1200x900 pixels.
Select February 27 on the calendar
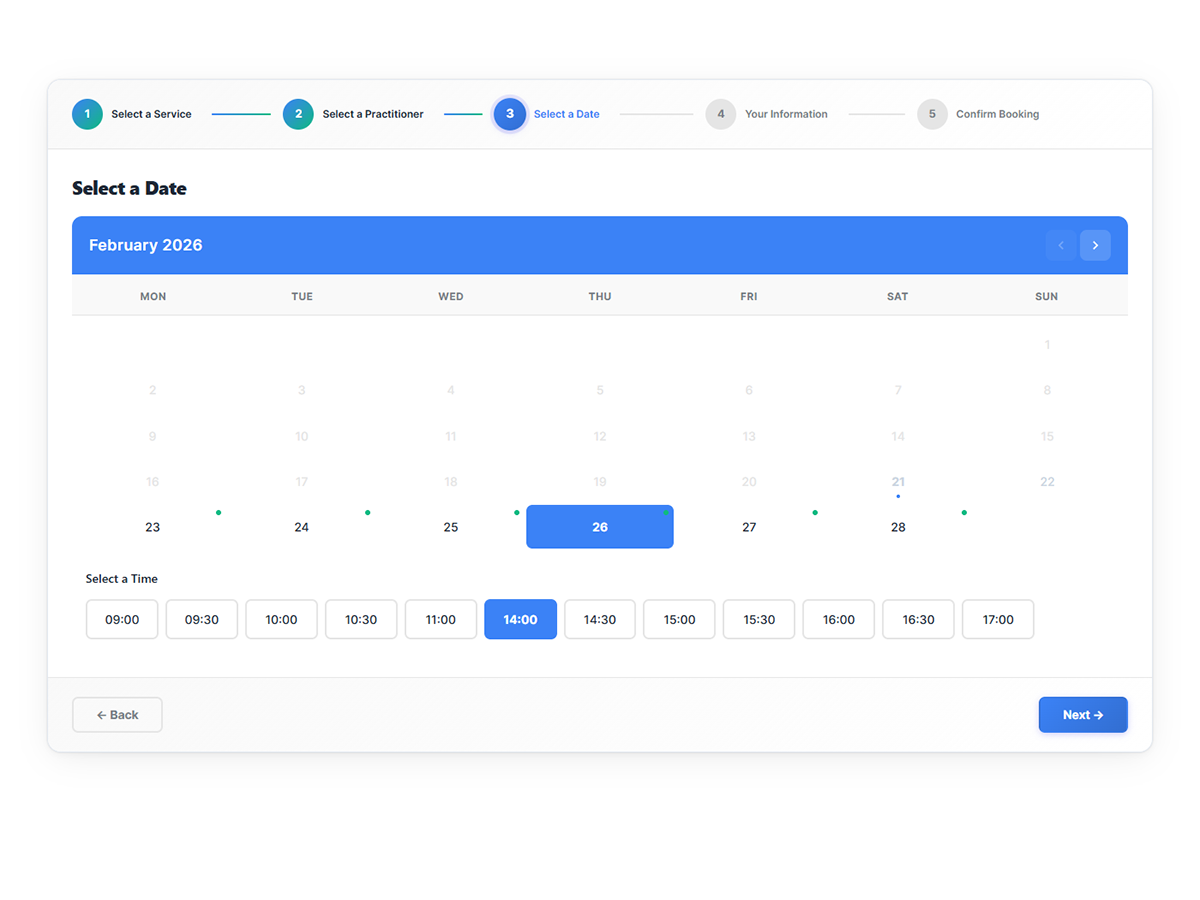tap(749, 527)
